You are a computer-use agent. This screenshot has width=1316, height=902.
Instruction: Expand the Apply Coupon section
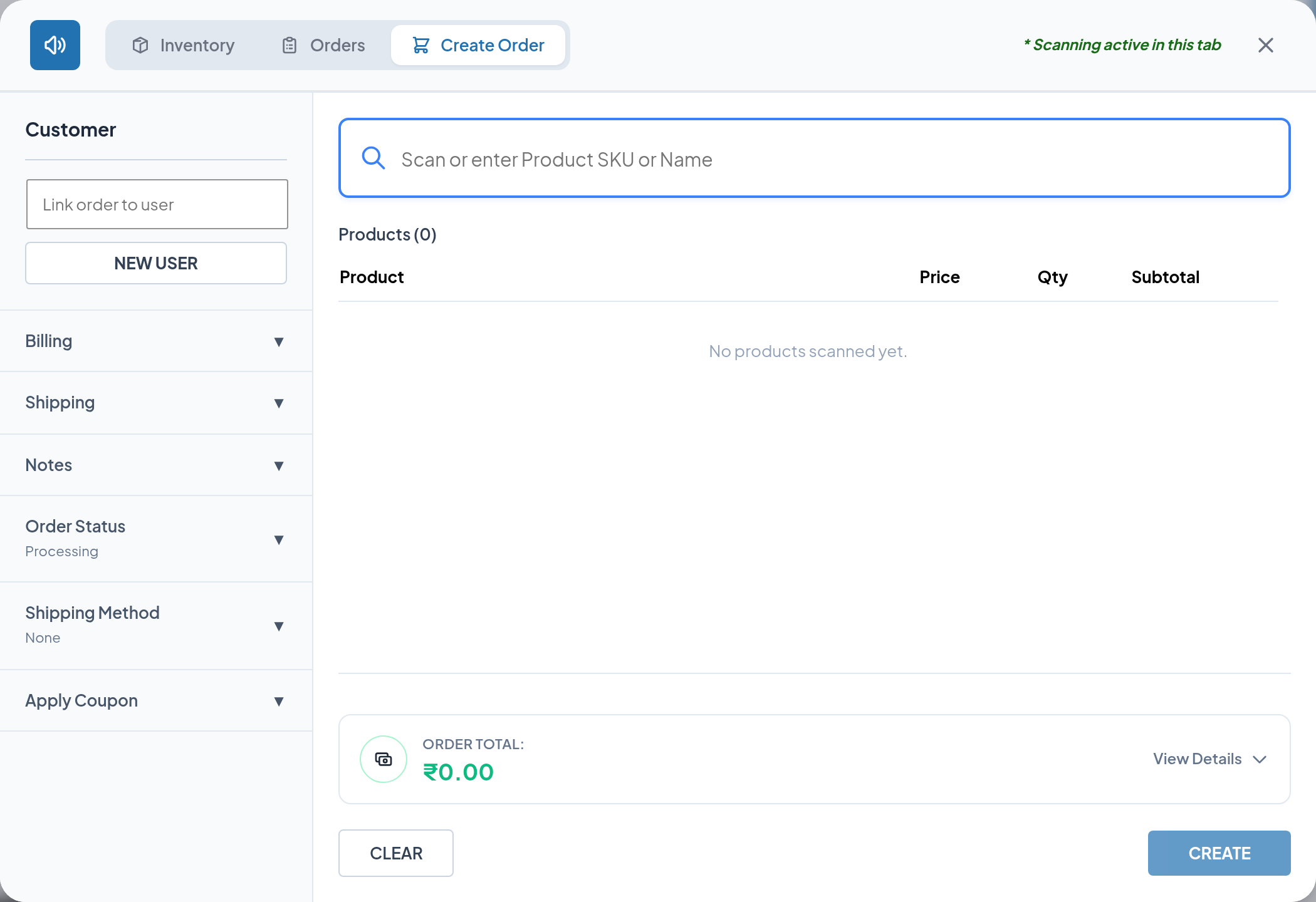156,700
